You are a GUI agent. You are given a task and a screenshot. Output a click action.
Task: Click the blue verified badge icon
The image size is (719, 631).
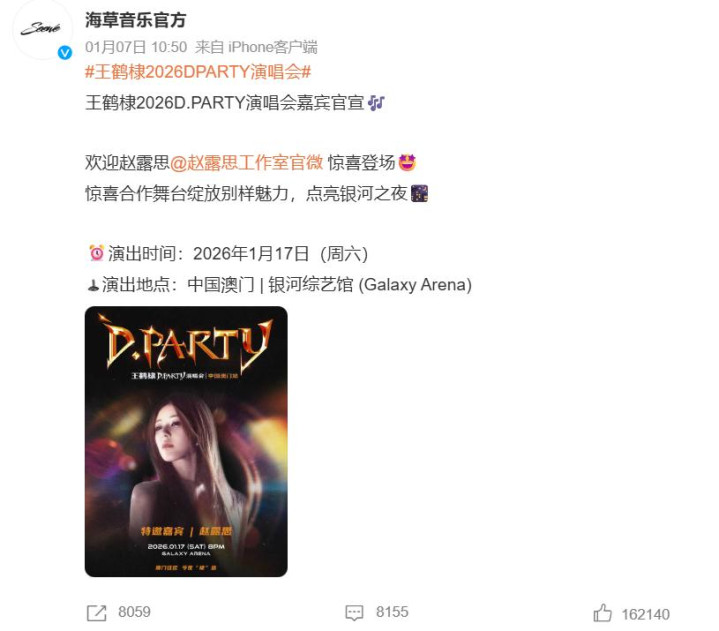[x=65, y=53]
